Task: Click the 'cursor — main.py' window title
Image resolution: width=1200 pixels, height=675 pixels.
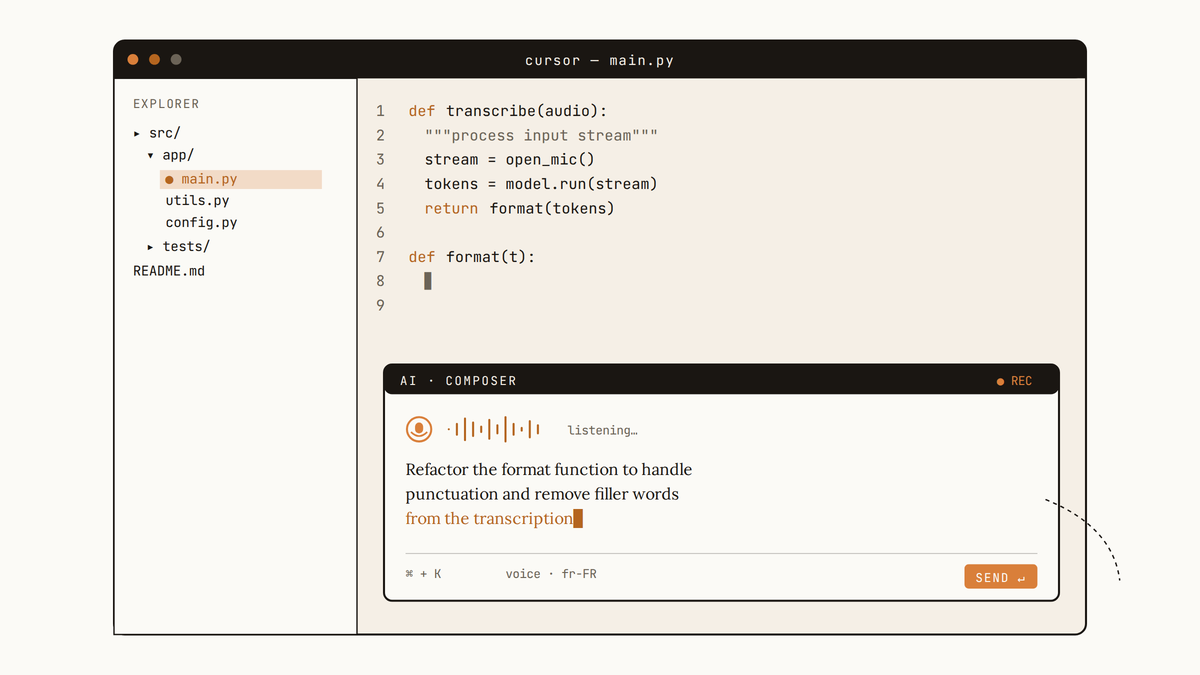Action: [x=599, y=61]
